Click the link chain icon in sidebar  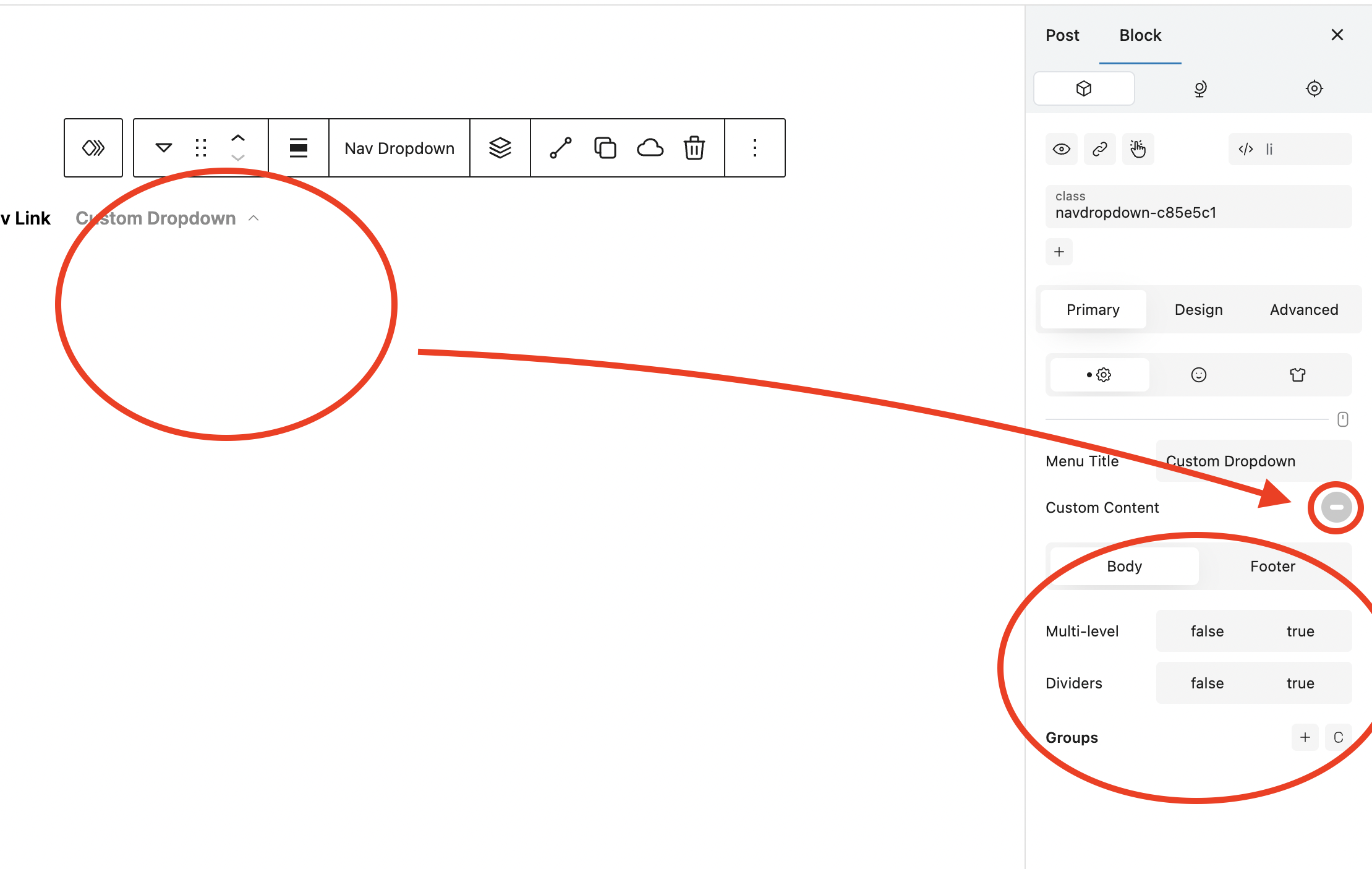[x=1099, y=149]
